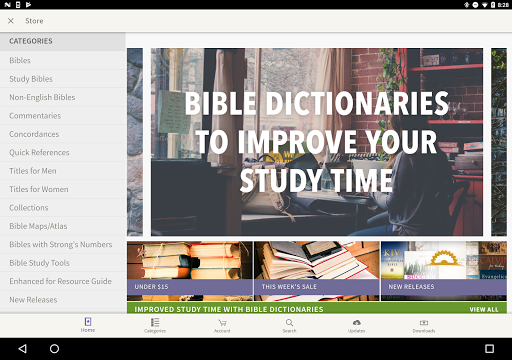
Task: Open the Titles for Women category
Action: [x=63, y=189]
